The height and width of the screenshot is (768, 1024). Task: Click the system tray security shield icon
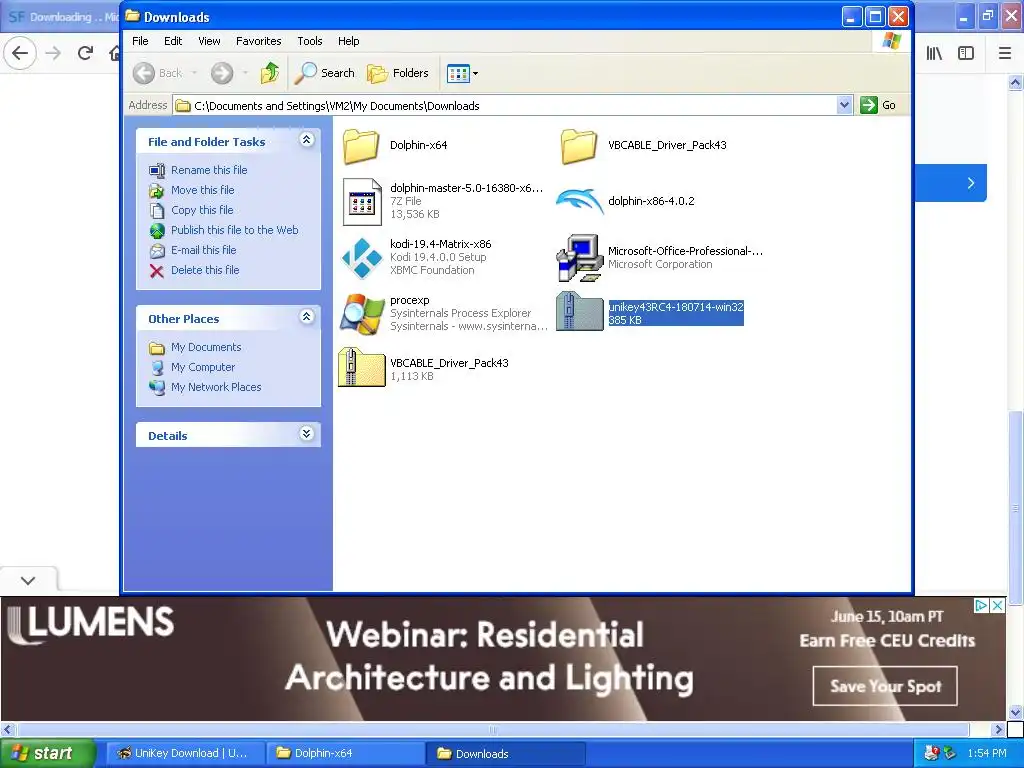[932, 754]
